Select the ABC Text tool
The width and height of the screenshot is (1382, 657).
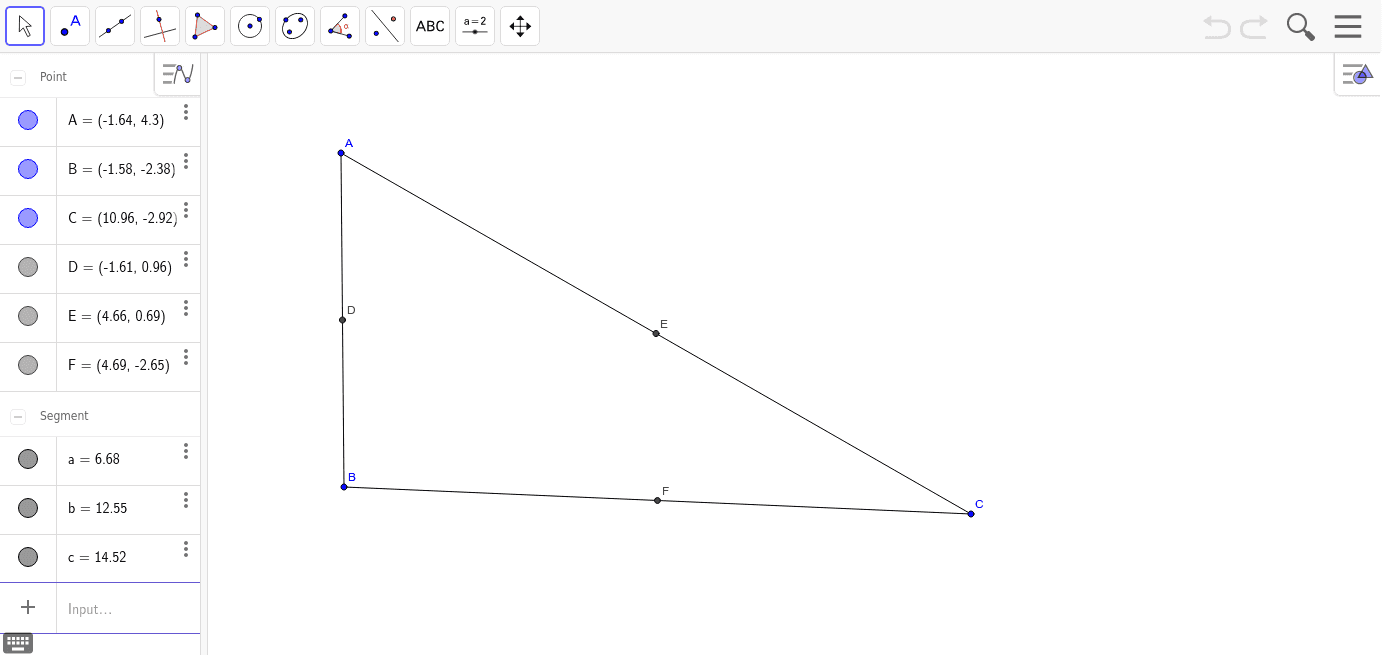tap(430, 26)
